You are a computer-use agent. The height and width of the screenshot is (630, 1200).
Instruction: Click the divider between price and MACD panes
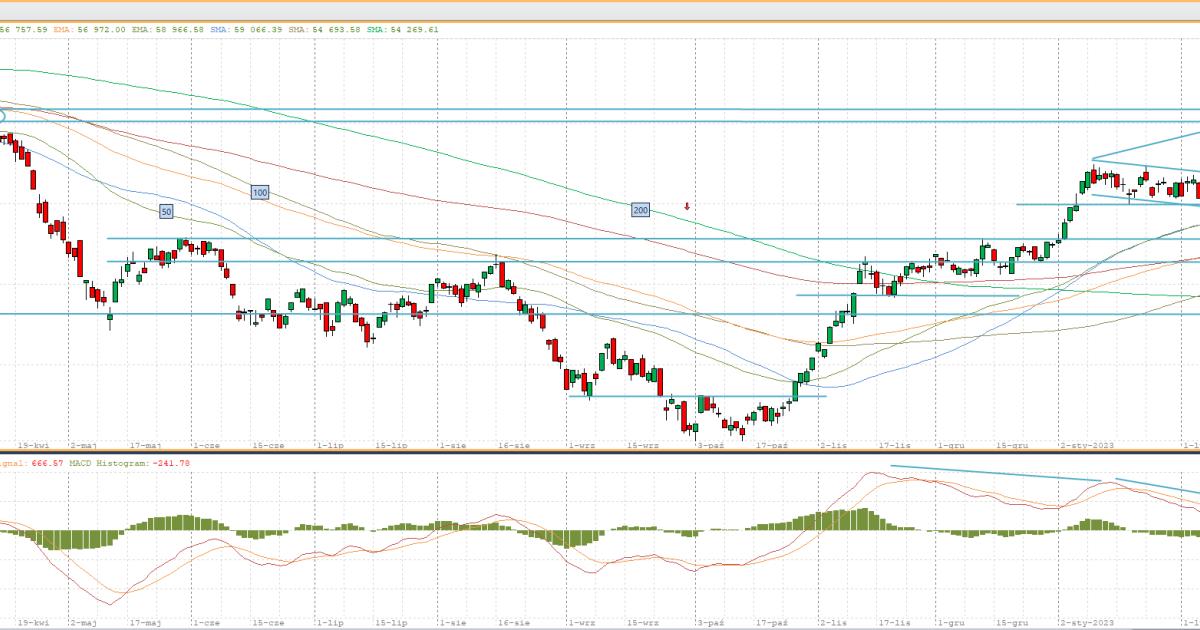point(600,452)
